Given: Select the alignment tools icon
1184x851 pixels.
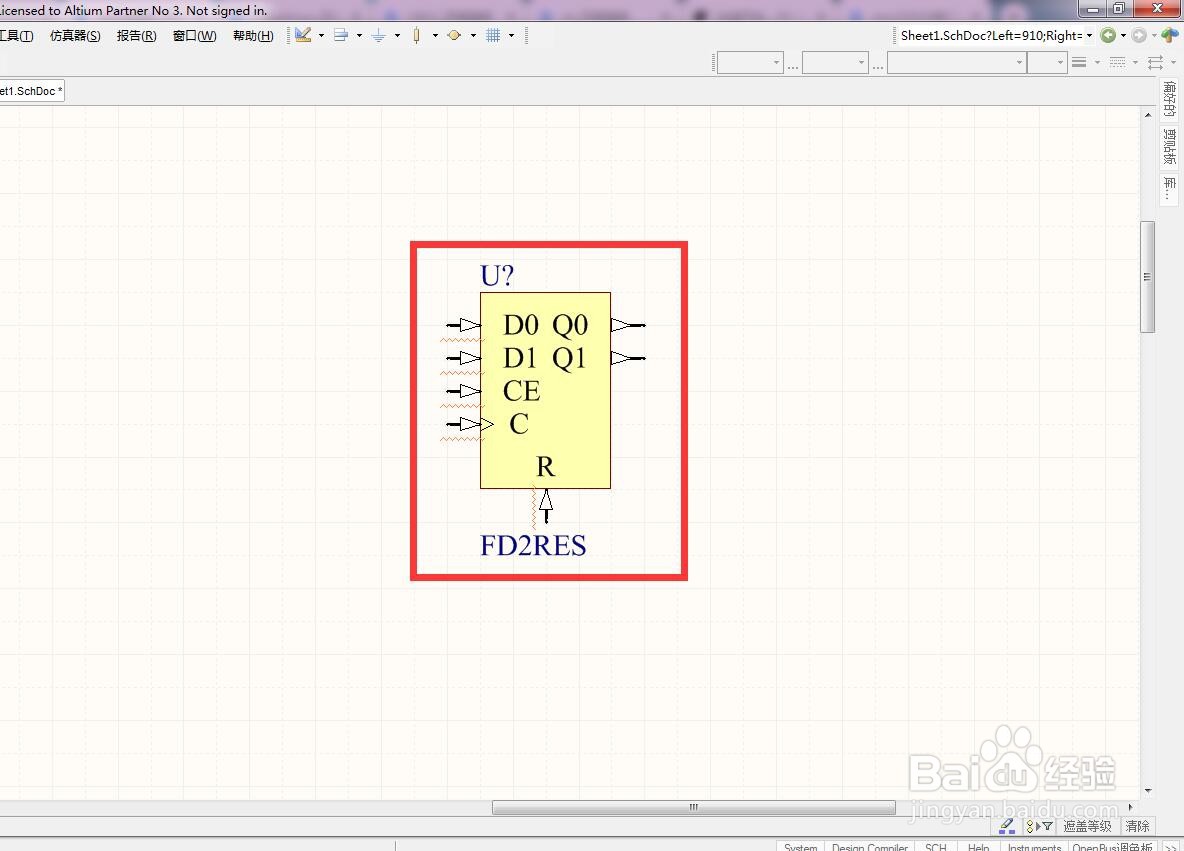Looking at the screenshot, I should pyautogui.click(x=341, y=35).
